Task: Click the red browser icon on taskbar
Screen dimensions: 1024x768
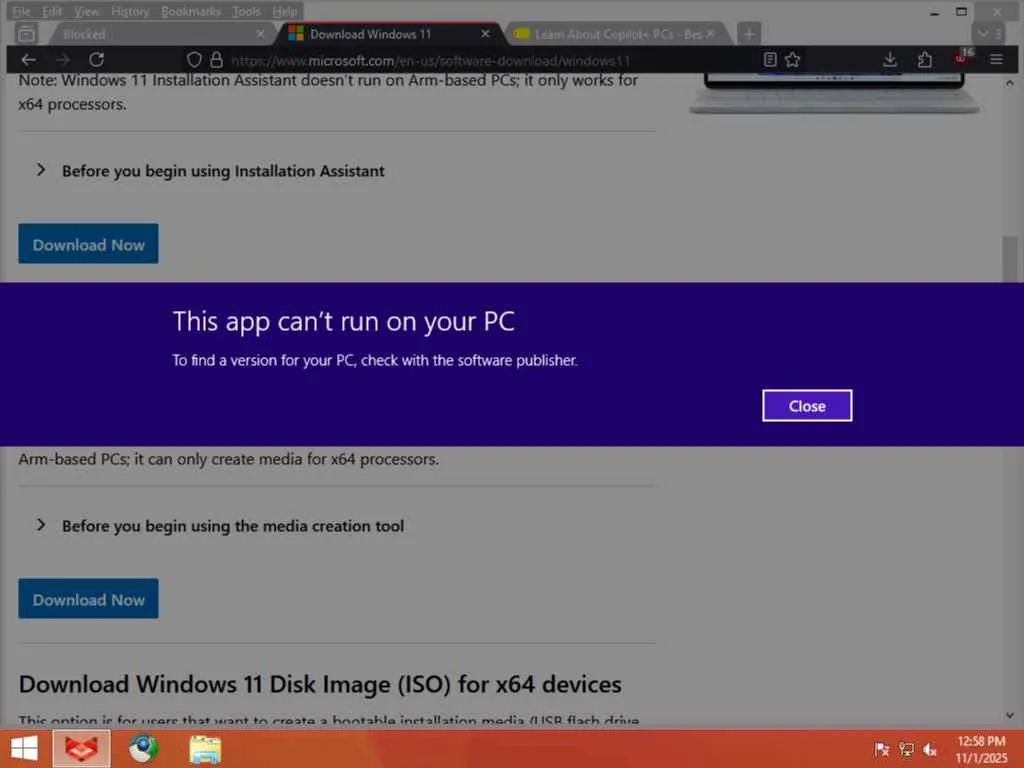Action: [x=82, y=748]
